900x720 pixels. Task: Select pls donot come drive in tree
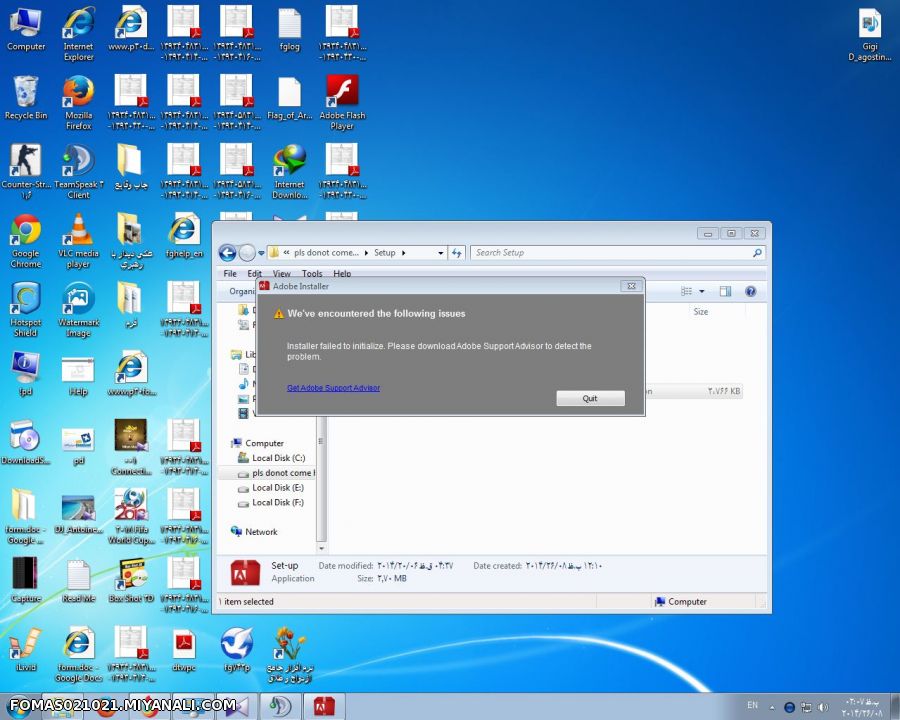[277, 473]
